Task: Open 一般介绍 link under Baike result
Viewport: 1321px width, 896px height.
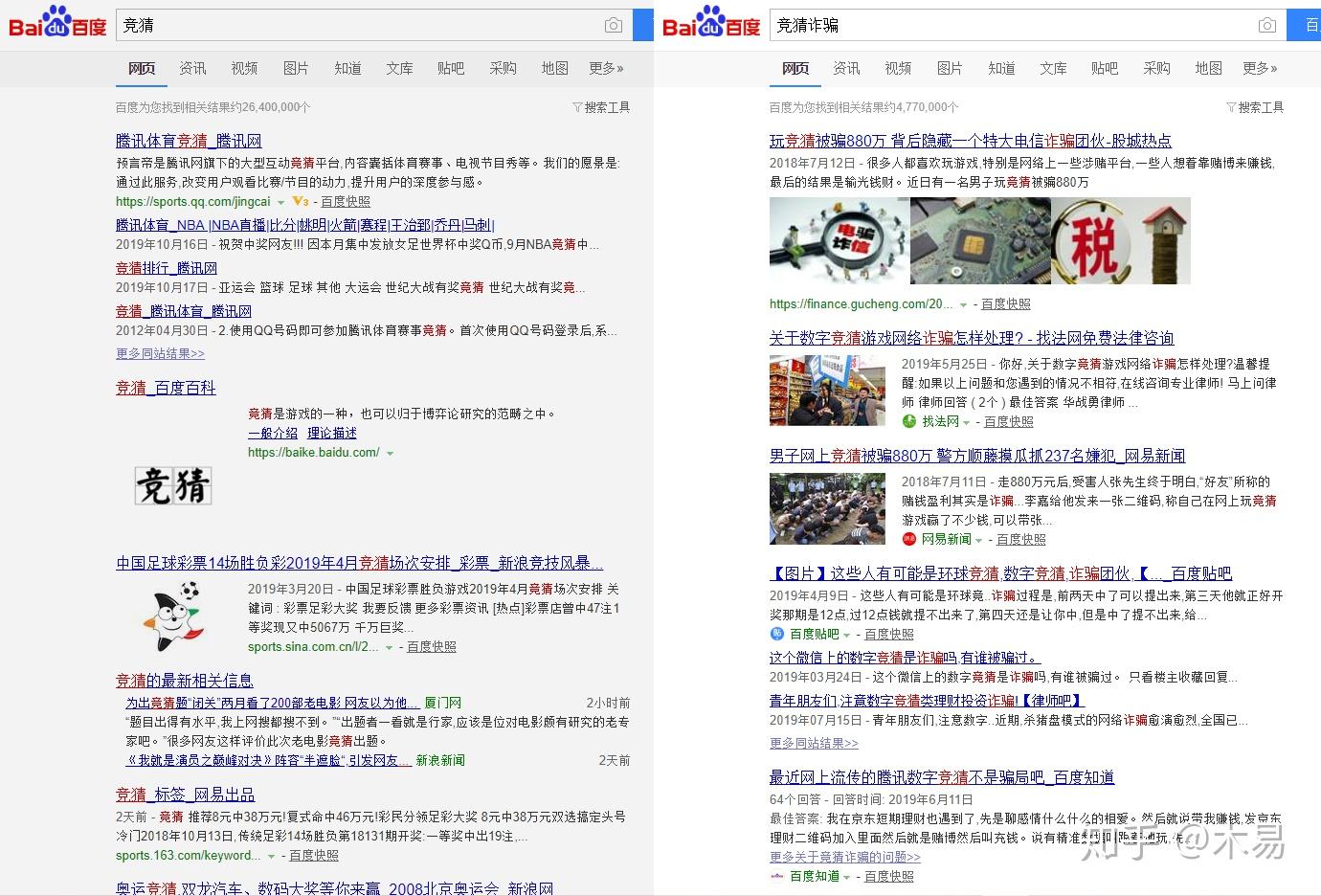Action: (x=273, y=433)
